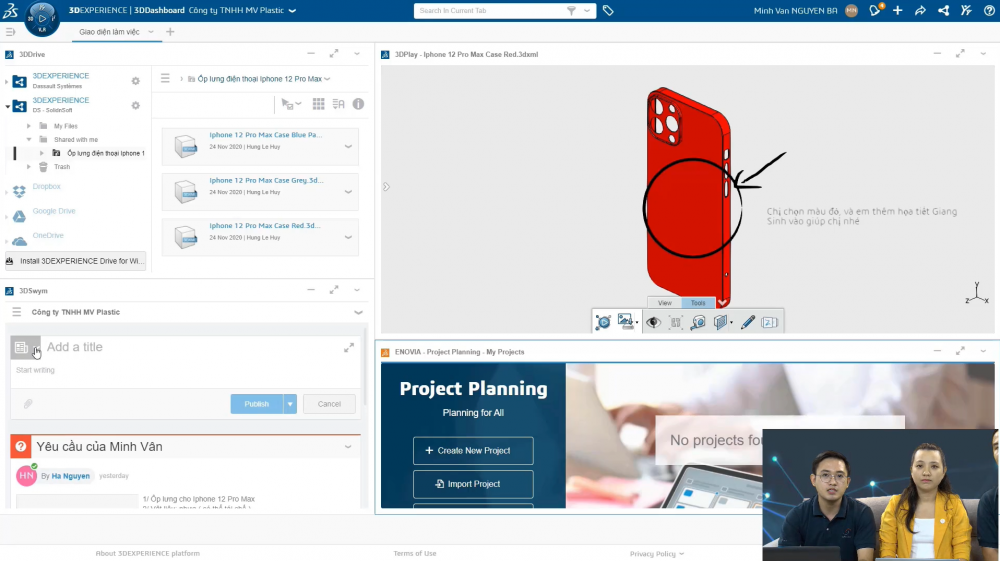Screen dimensions: 1000x561
Task: Click the plus add icon in top bar
Action: tap(897, 10)
